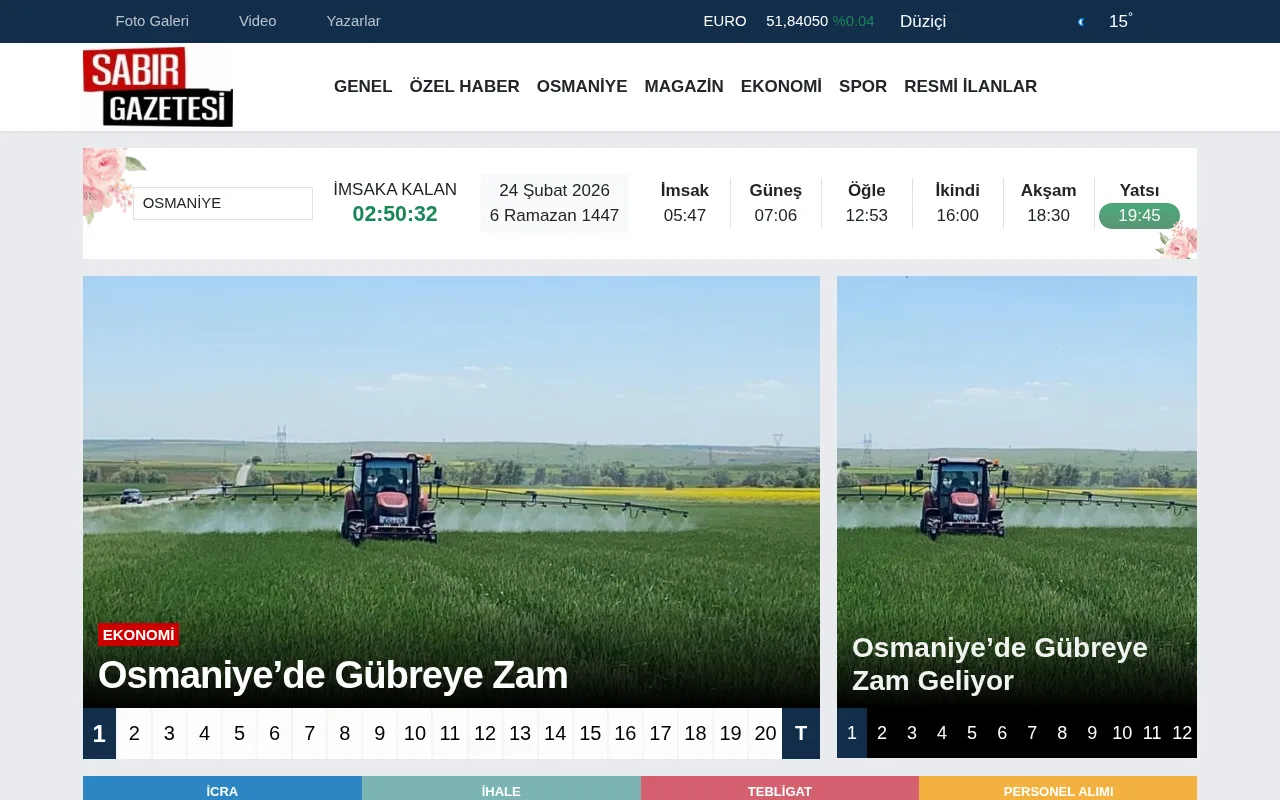1280x800 pixels.
Task: Open the Video page
Action: coord(257,20)
